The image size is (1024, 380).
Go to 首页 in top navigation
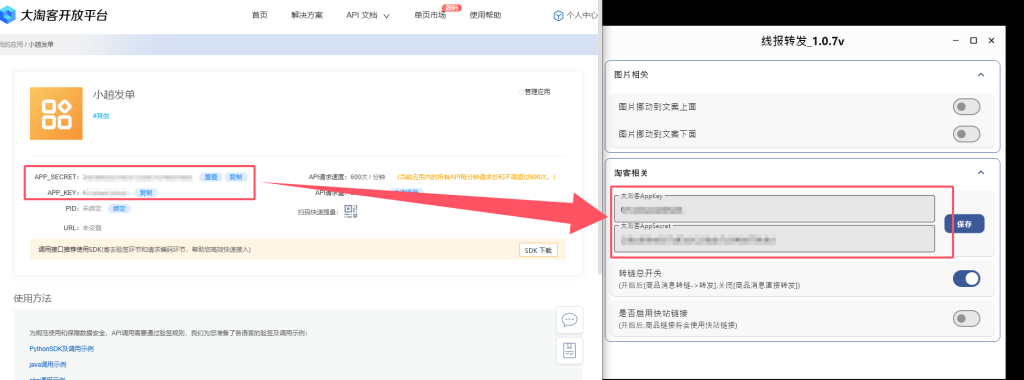pyautogui.click(x=259, y=16)
